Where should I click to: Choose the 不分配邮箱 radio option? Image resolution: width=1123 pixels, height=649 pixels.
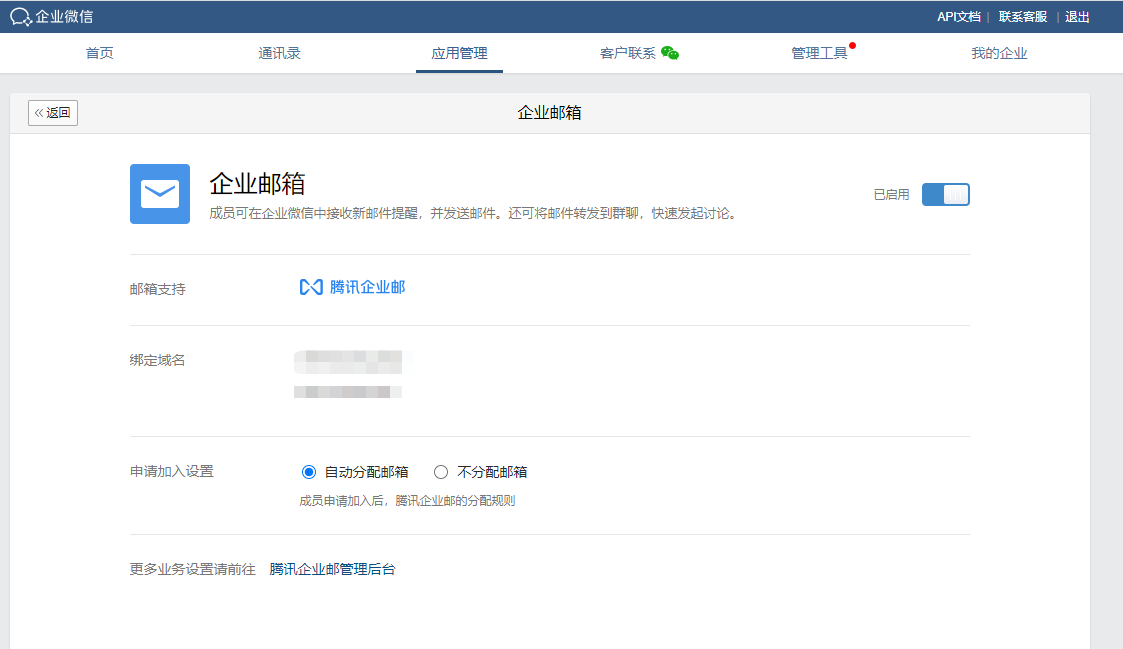pos(441,472)
